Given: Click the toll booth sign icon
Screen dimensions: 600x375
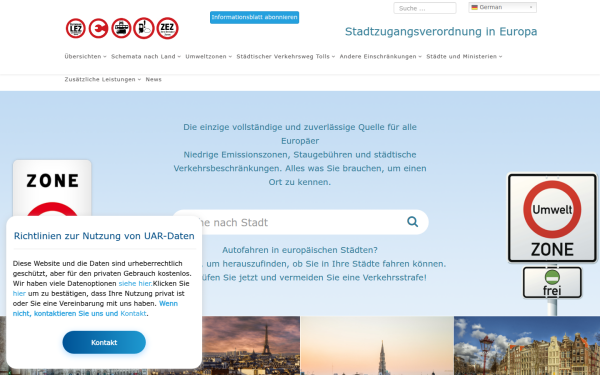Looking at the screenshot, I should [x=121, y=28].
